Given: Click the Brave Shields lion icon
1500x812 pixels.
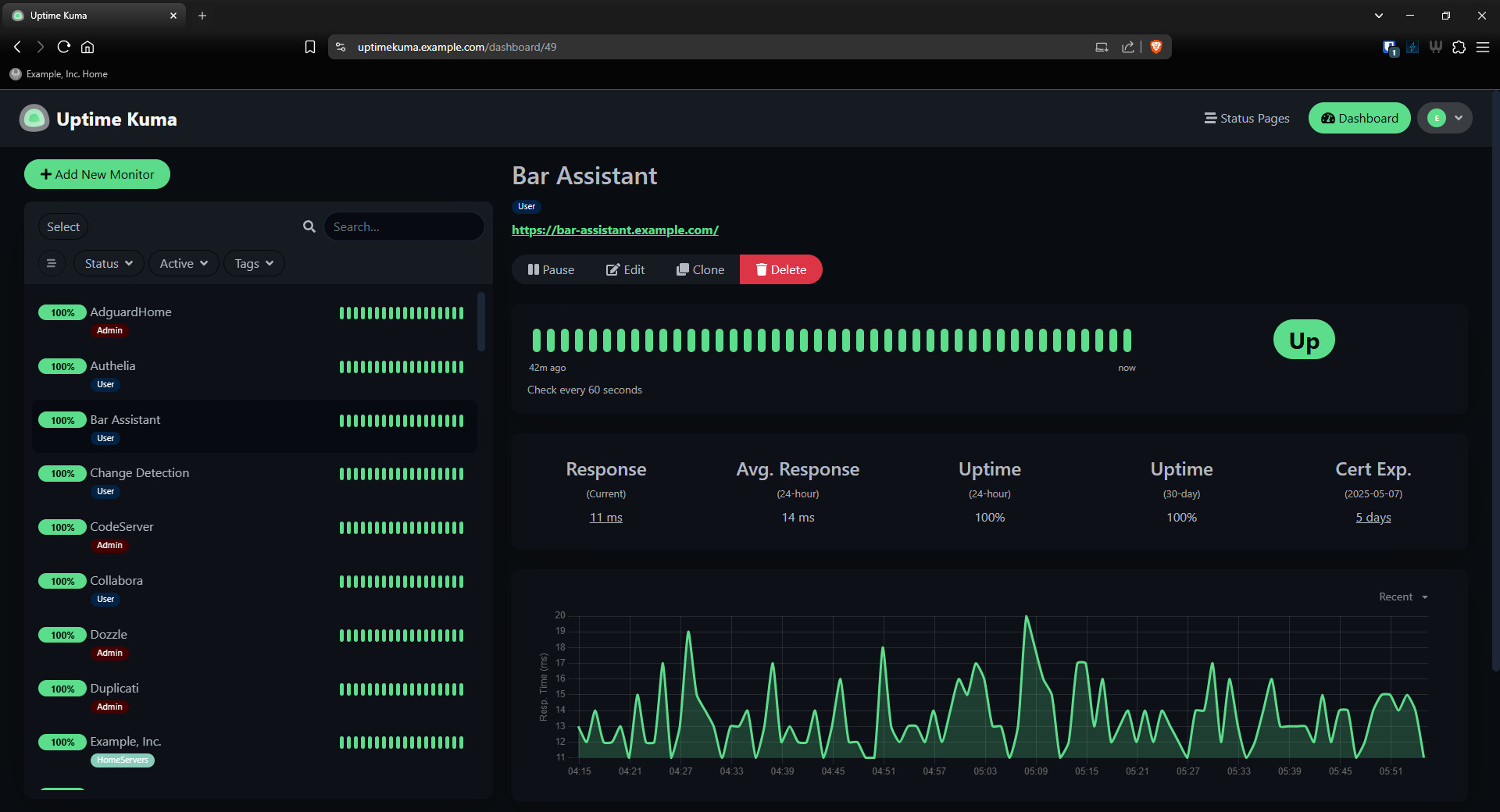Looking at the screenshot, I should [x=1156, y=47].
